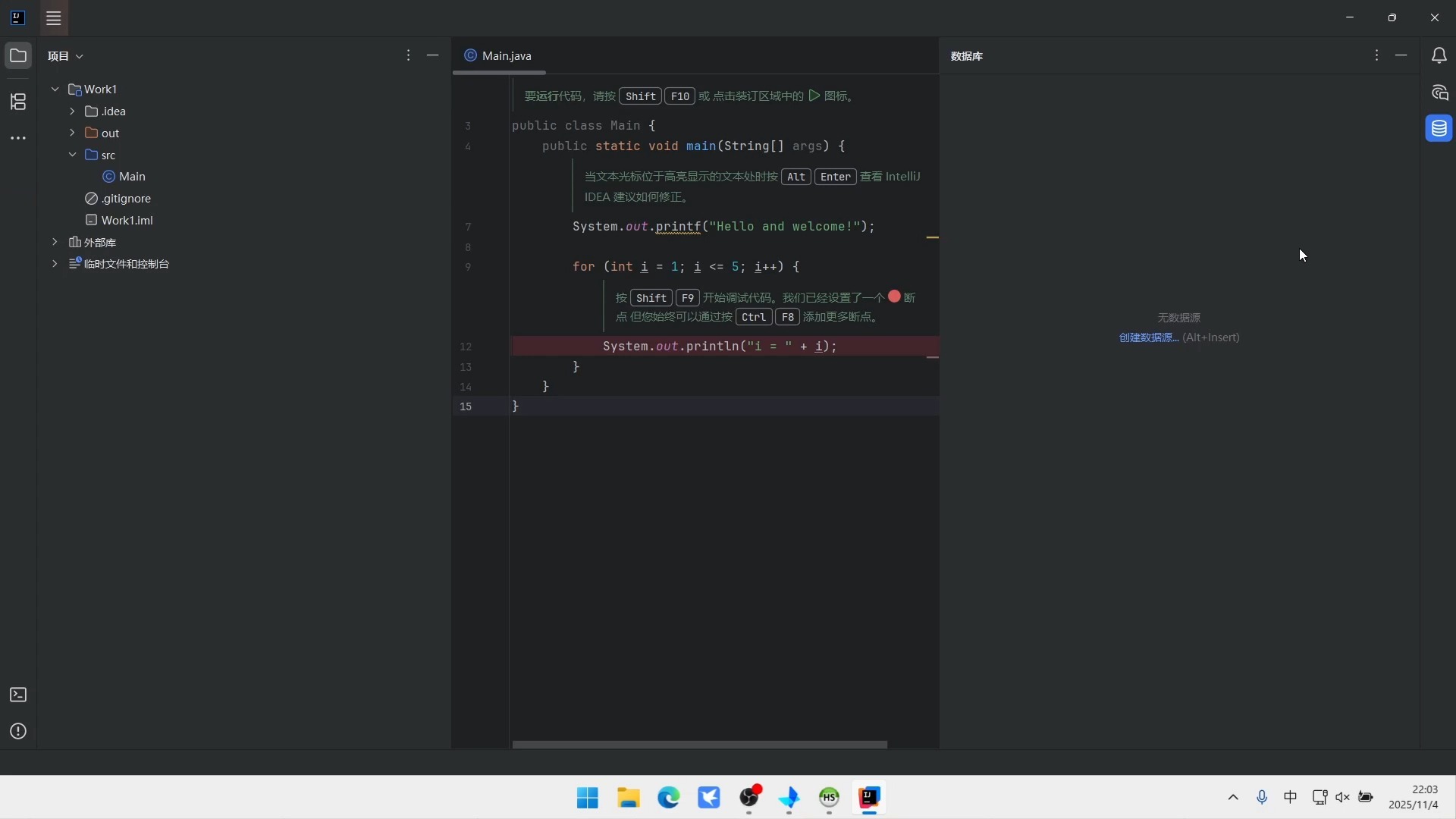
Task: Open the Structure tool window icon
Action: point(18,102)
